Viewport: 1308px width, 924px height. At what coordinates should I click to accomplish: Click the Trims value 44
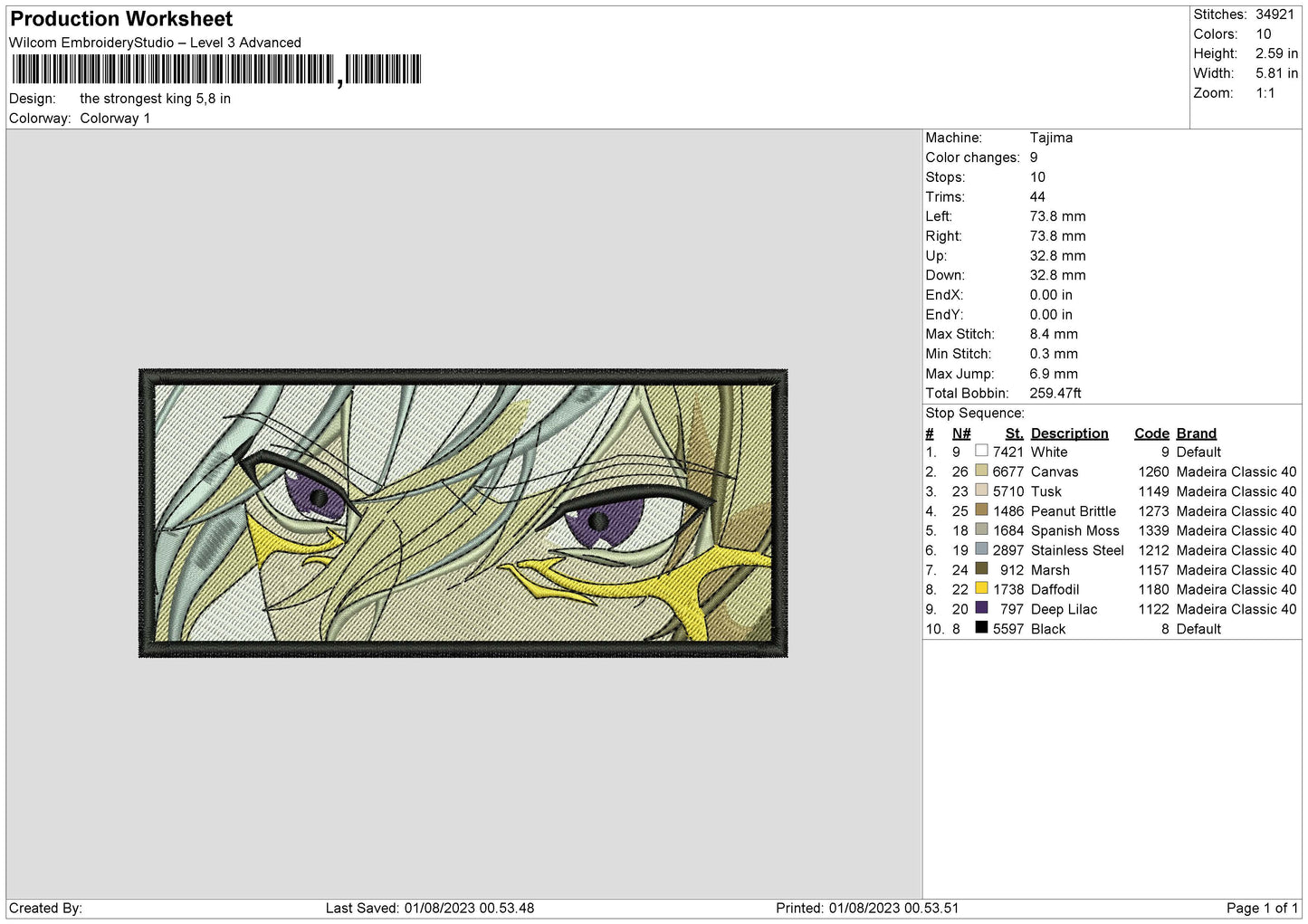[1037, 197]
